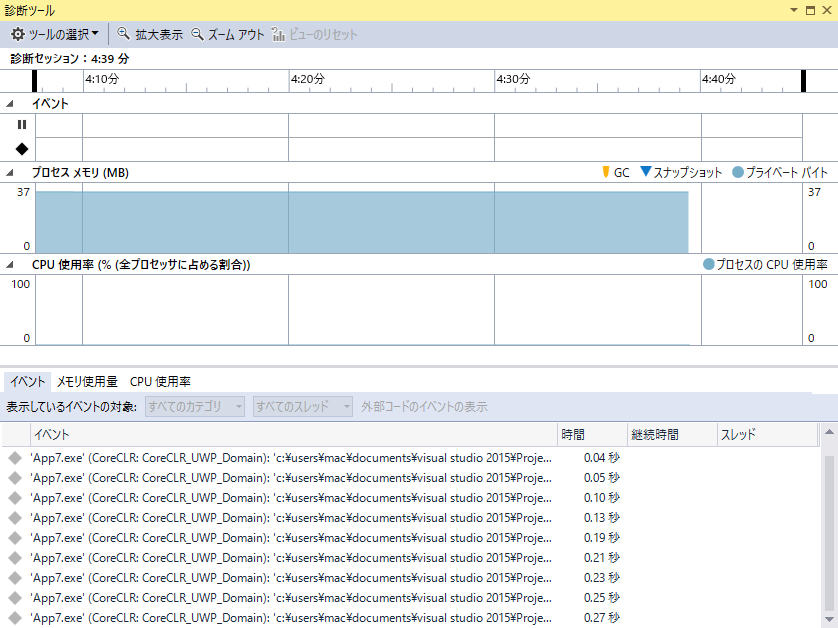Open the 診断ツール window position dropdown arrow
Viewport: 838px width, 628px height.
click(794, 10)
